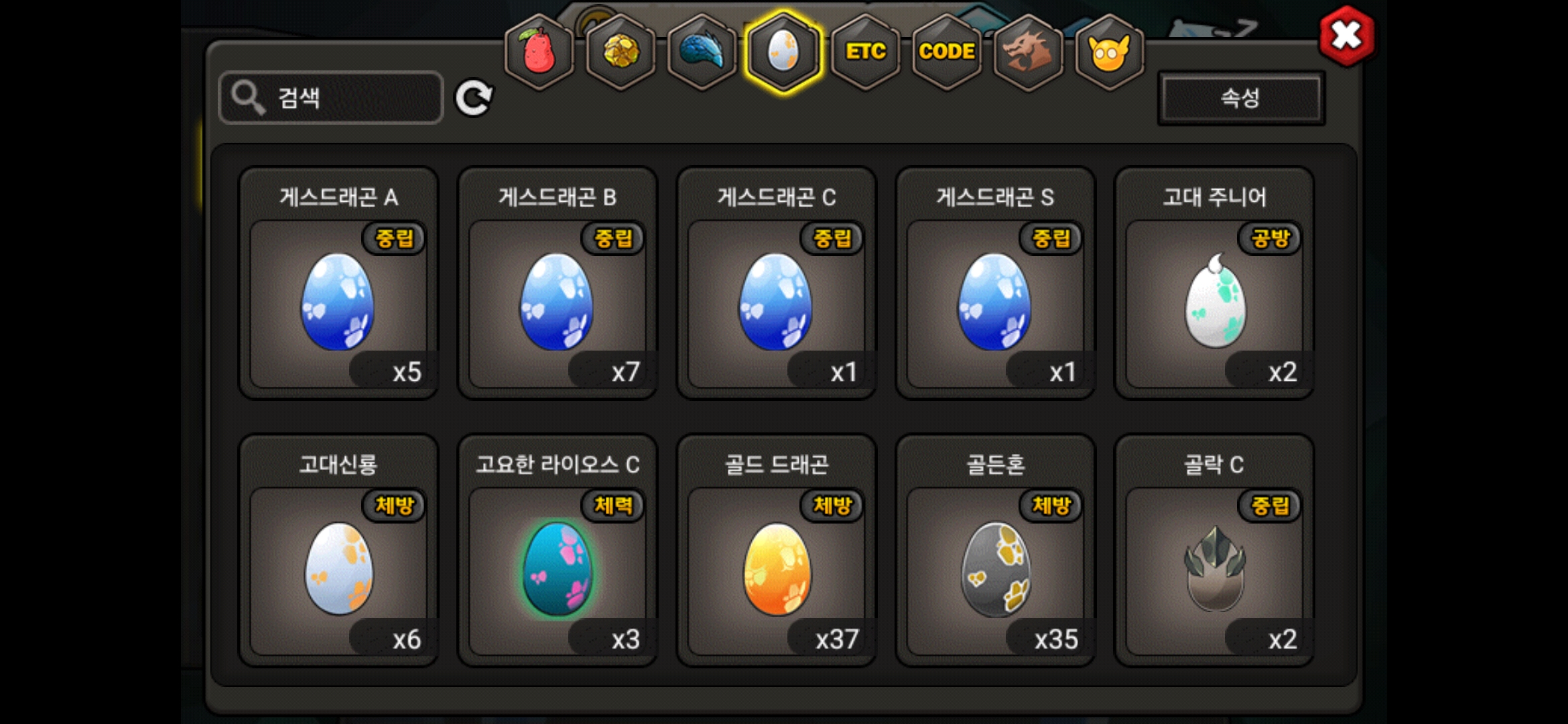
Task: Open the fruit food category tab
Action: (539, 52)
